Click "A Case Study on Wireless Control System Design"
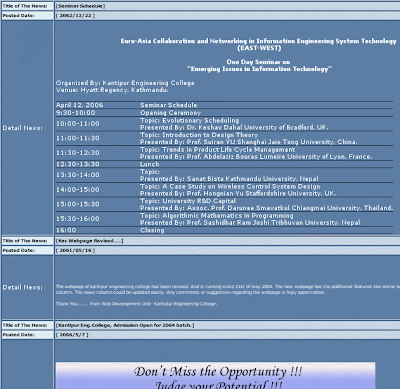This screenshot has width=400, height=389. tap(241, 186)
